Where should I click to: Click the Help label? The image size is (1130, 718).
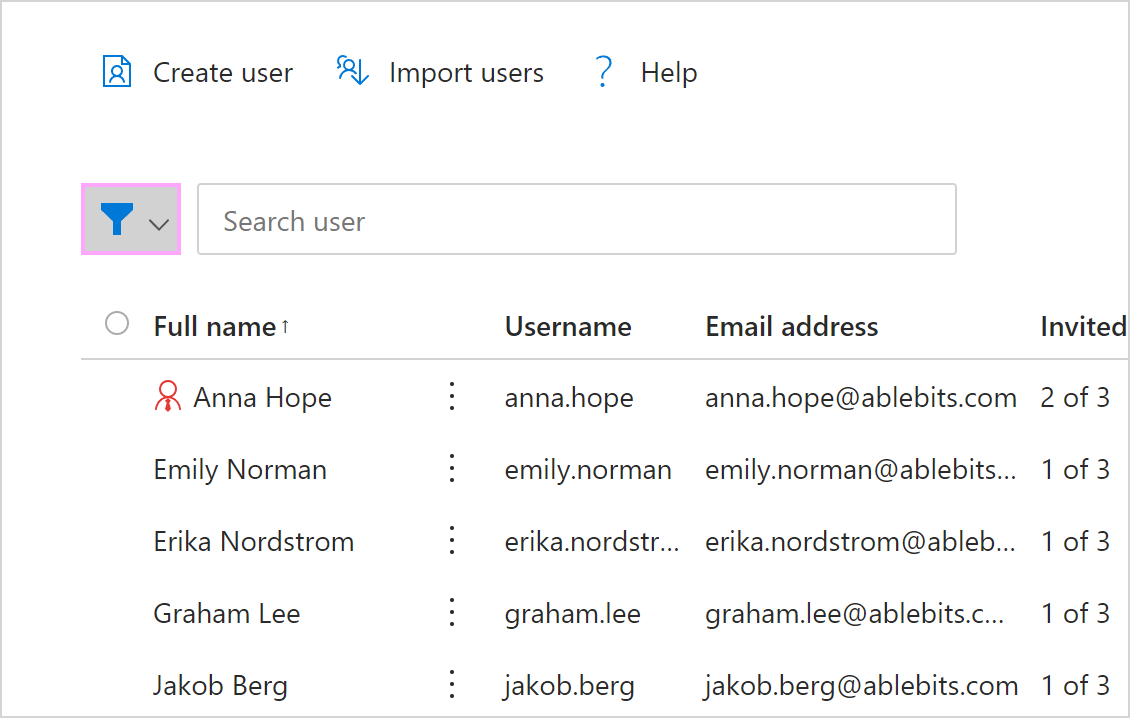click(x=669, y=73)
